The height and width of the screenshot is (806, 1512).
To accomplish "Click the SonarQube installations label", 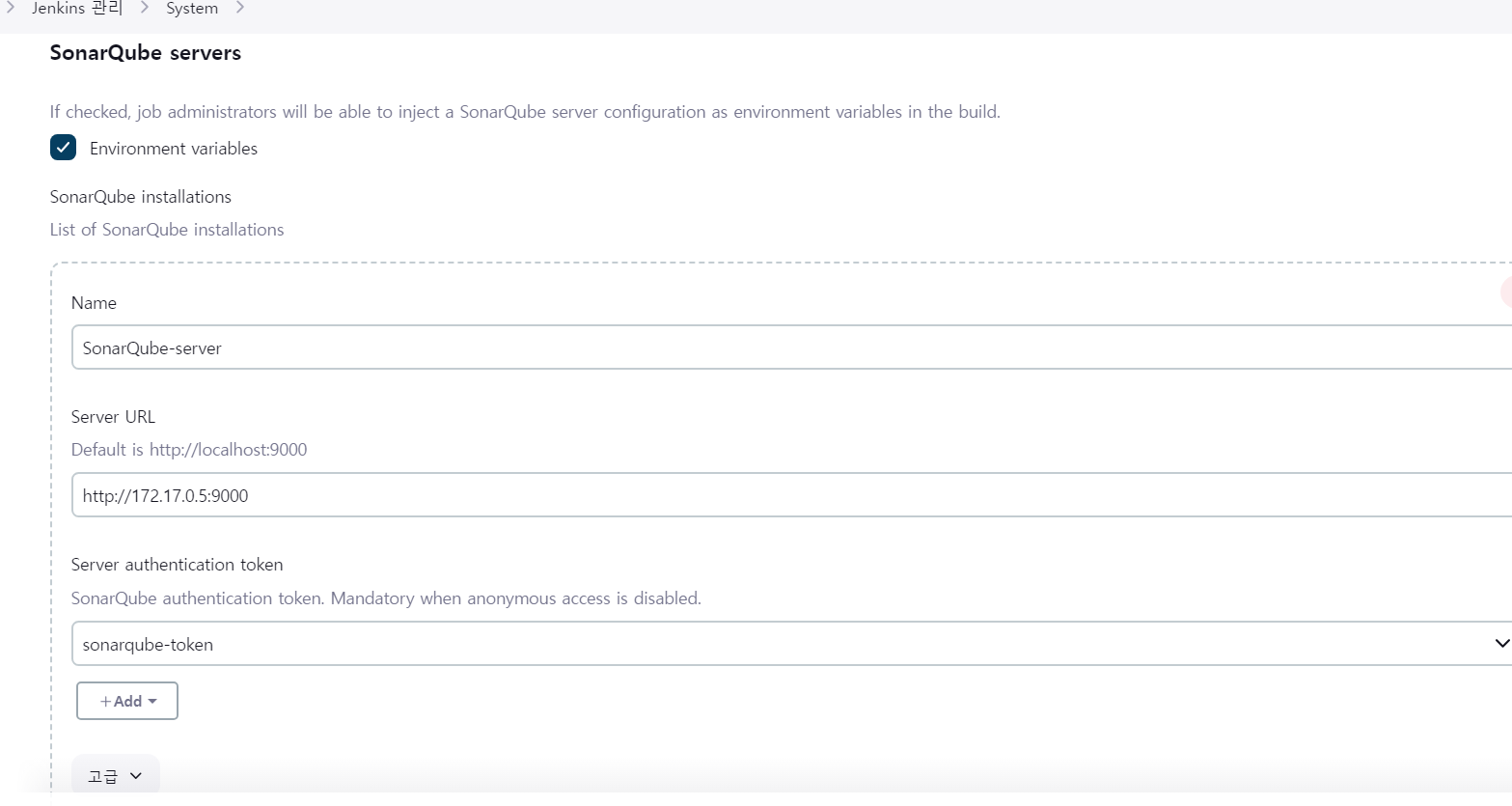I will click(x=141, y=197).
